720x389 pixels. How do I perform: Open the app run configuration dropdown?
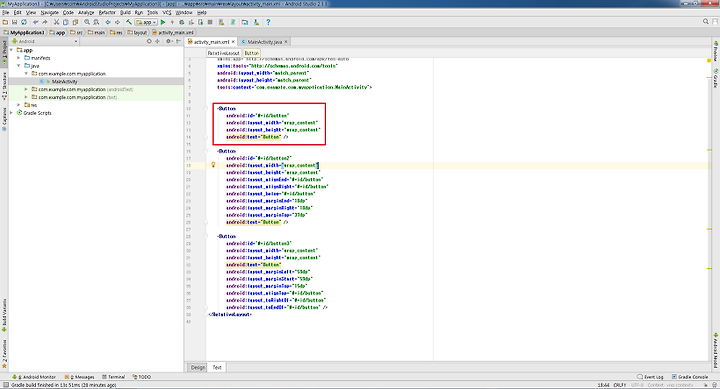[x=146, y=22]
